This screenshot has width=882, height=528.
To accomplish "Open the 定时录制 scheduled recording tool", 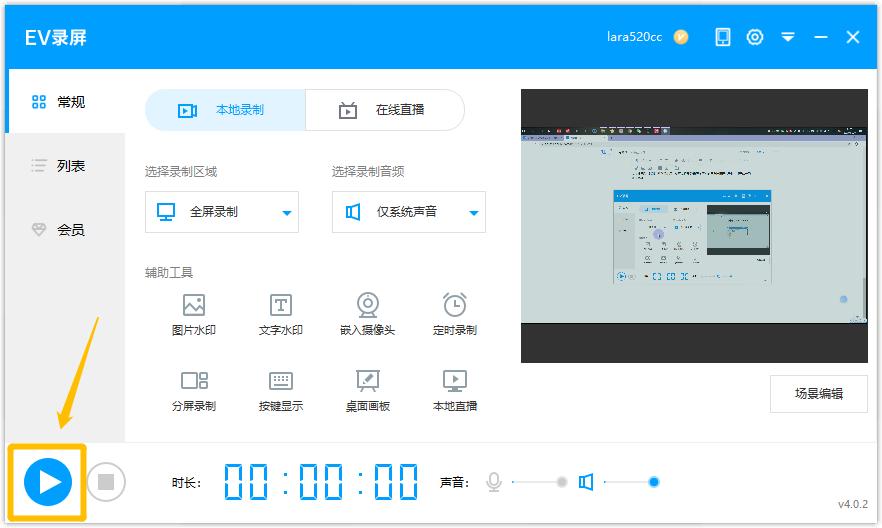I will (455, 314).
